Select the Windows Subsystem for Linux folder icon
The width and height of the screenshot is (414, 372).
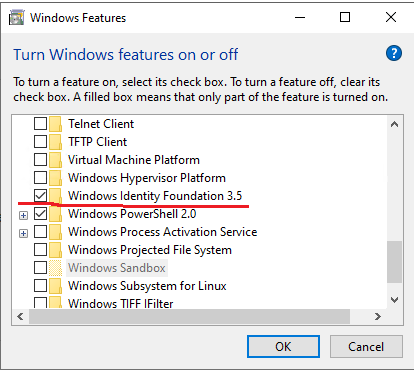(x=55, y=286)
